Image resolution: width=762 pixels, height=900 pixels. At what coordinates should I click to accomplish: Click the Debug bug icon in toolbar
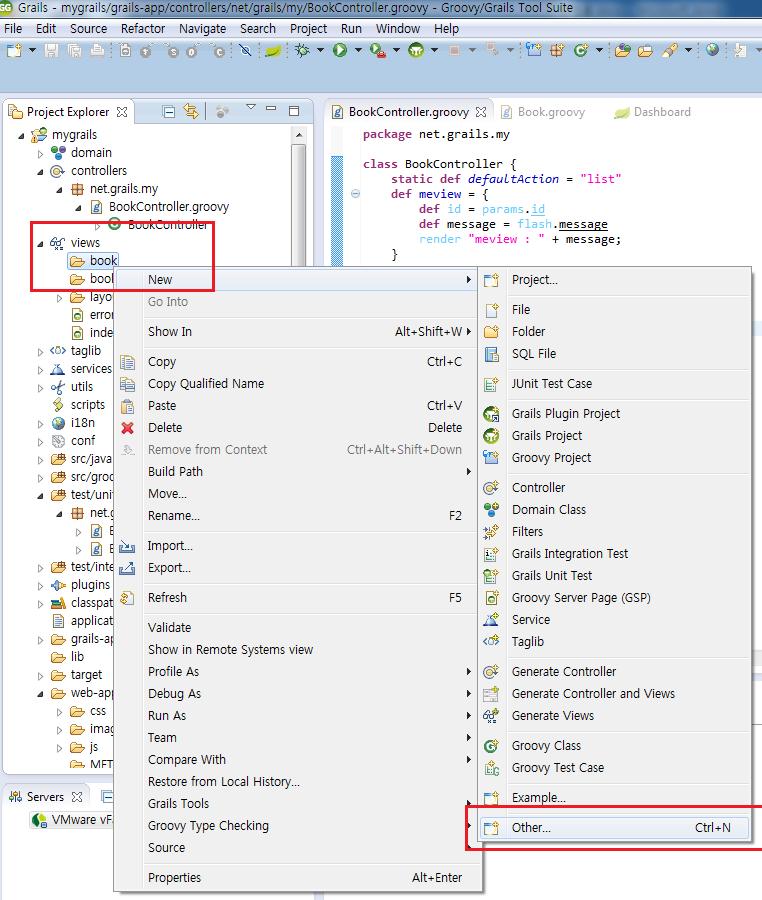point(302,51)
